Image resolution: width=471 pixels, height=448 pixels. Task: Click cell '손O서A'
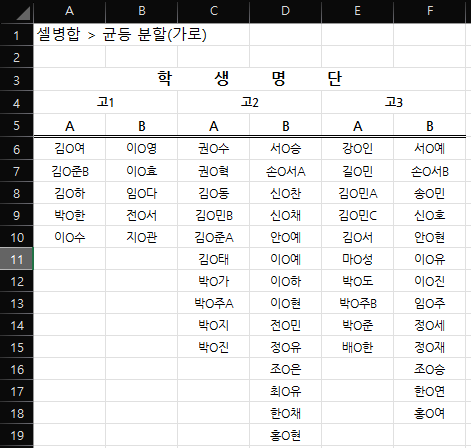point(286,171)
